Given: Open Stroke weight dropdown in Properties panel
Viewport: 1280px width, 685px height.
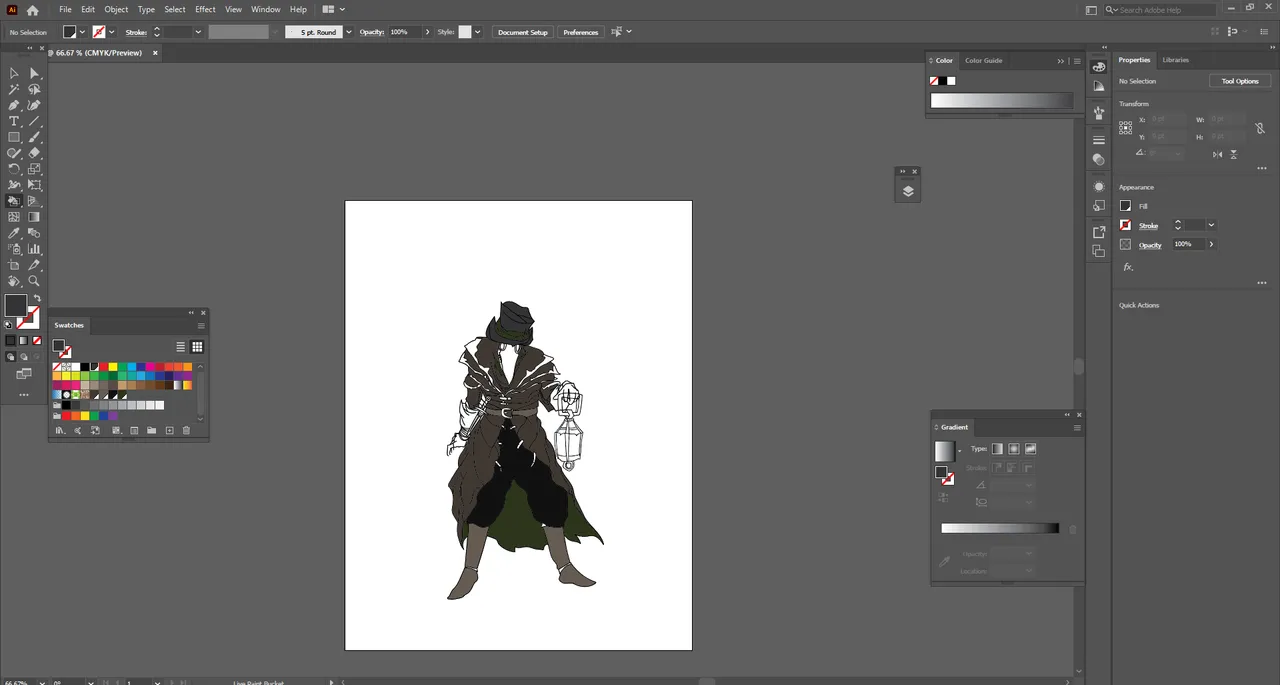Looking at the screenshot, I should pyautogui.click(x=1211, y=225).
